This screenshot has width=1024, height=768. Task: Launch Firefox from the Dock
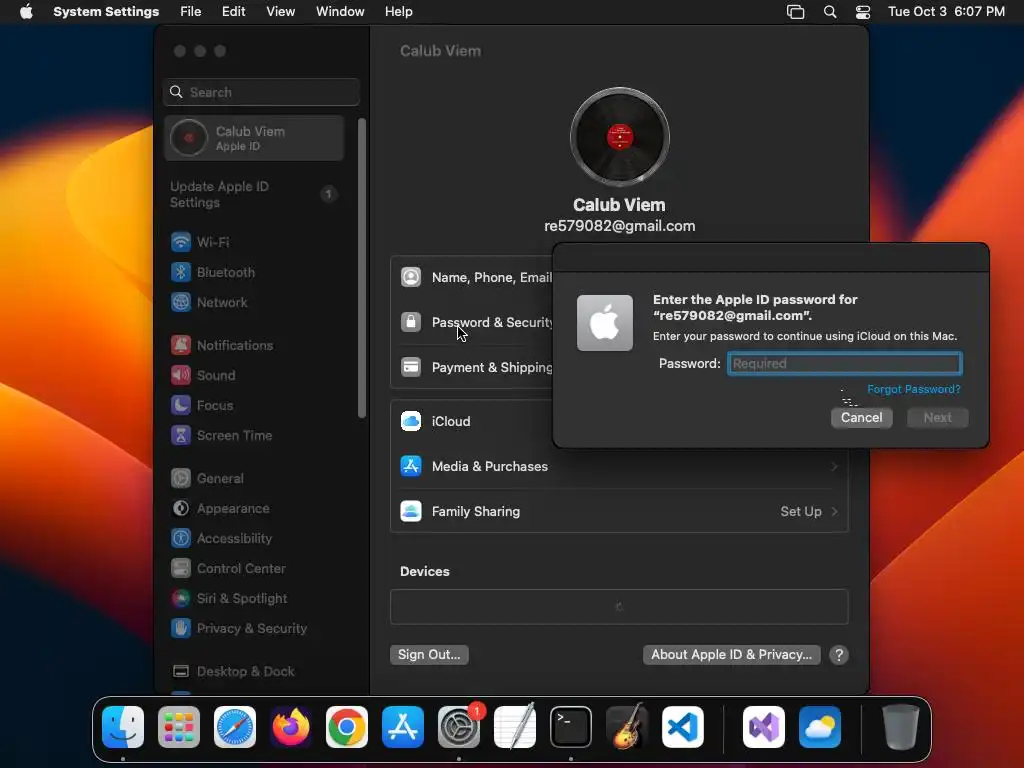(x=291, y=727)
